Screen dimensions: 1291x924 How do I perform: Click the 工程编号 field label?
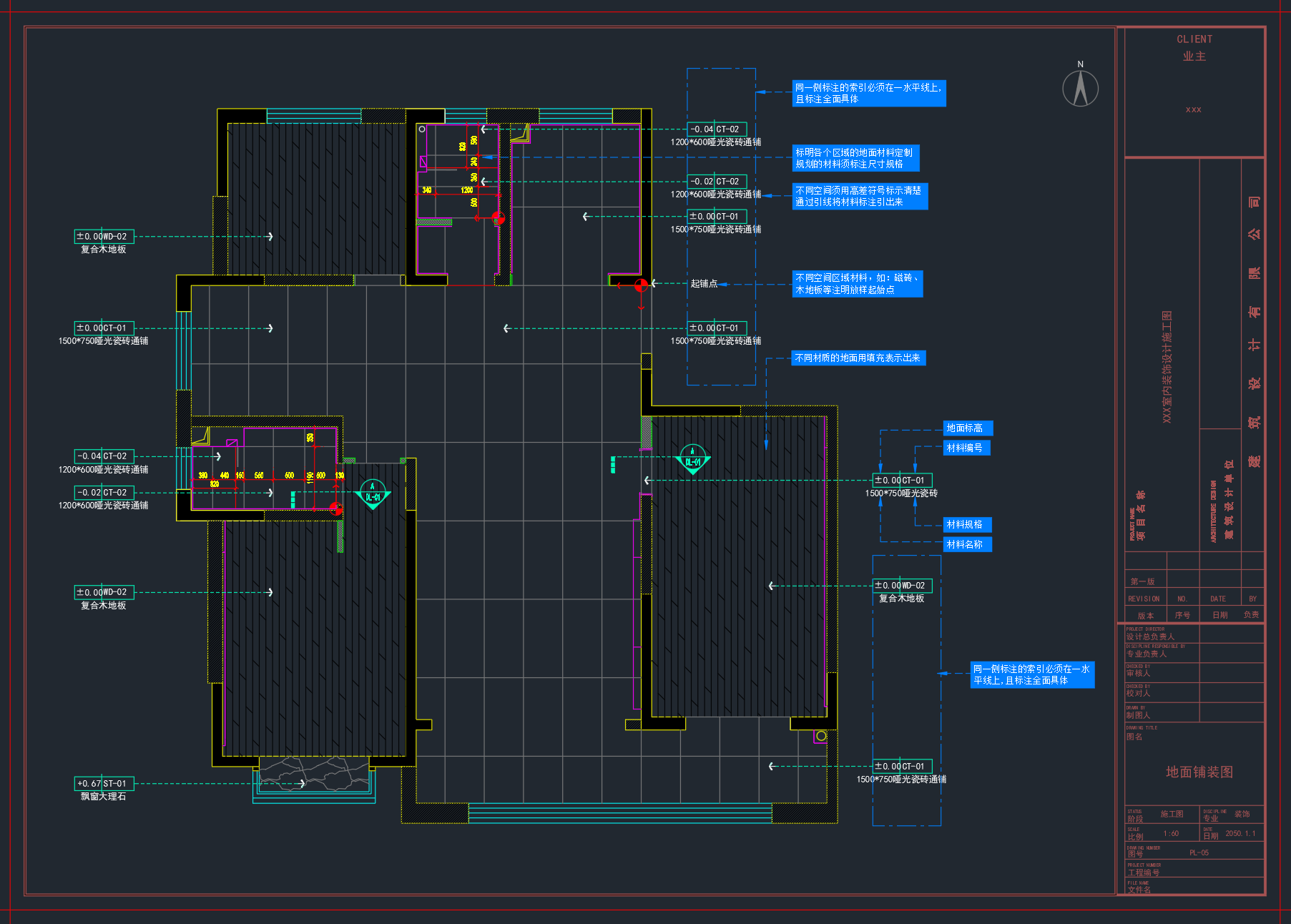1144,873
